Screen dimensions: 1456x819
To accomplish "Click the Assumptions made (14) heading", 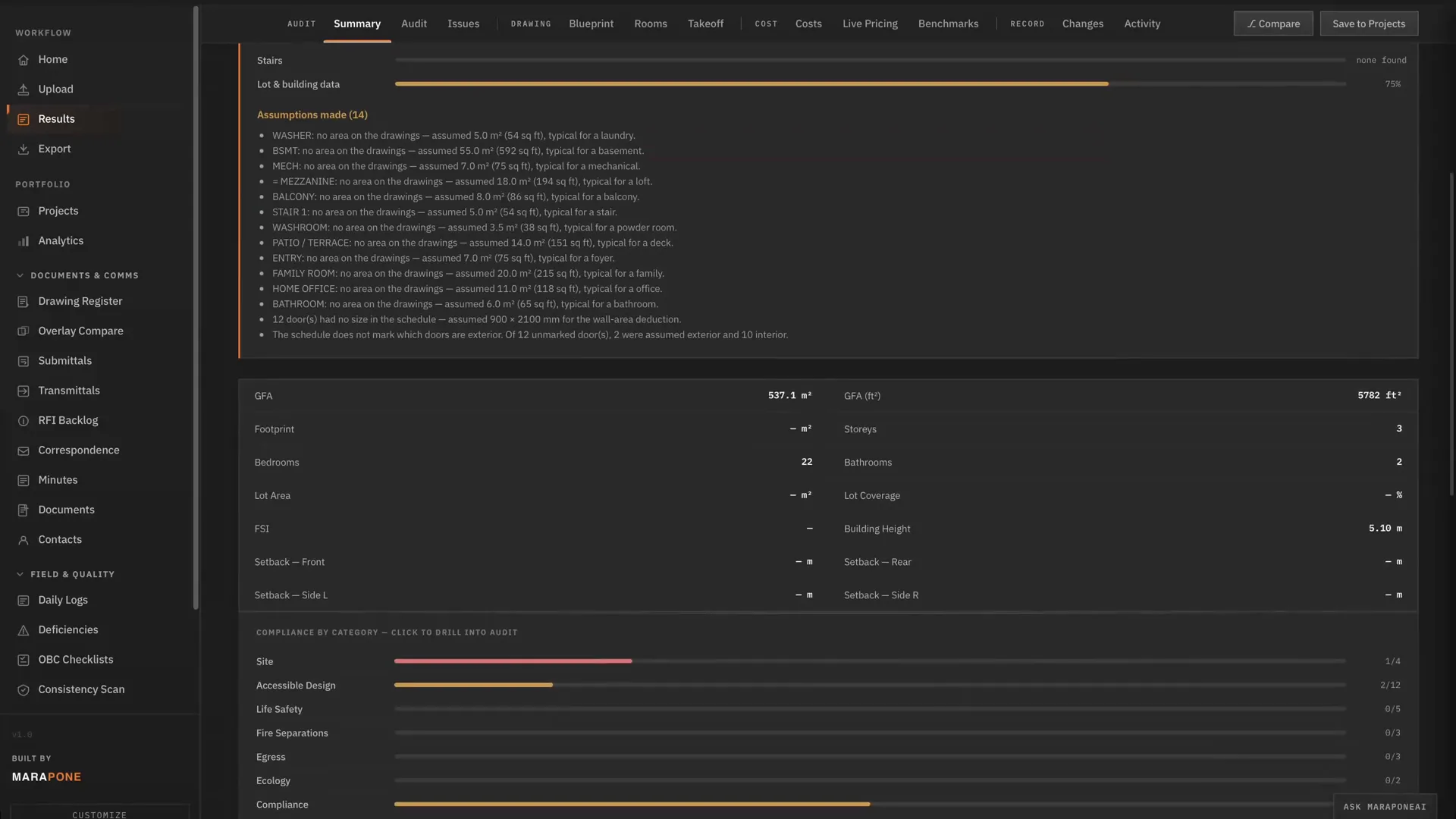I will pyautogui.click(x=312, y=115).
